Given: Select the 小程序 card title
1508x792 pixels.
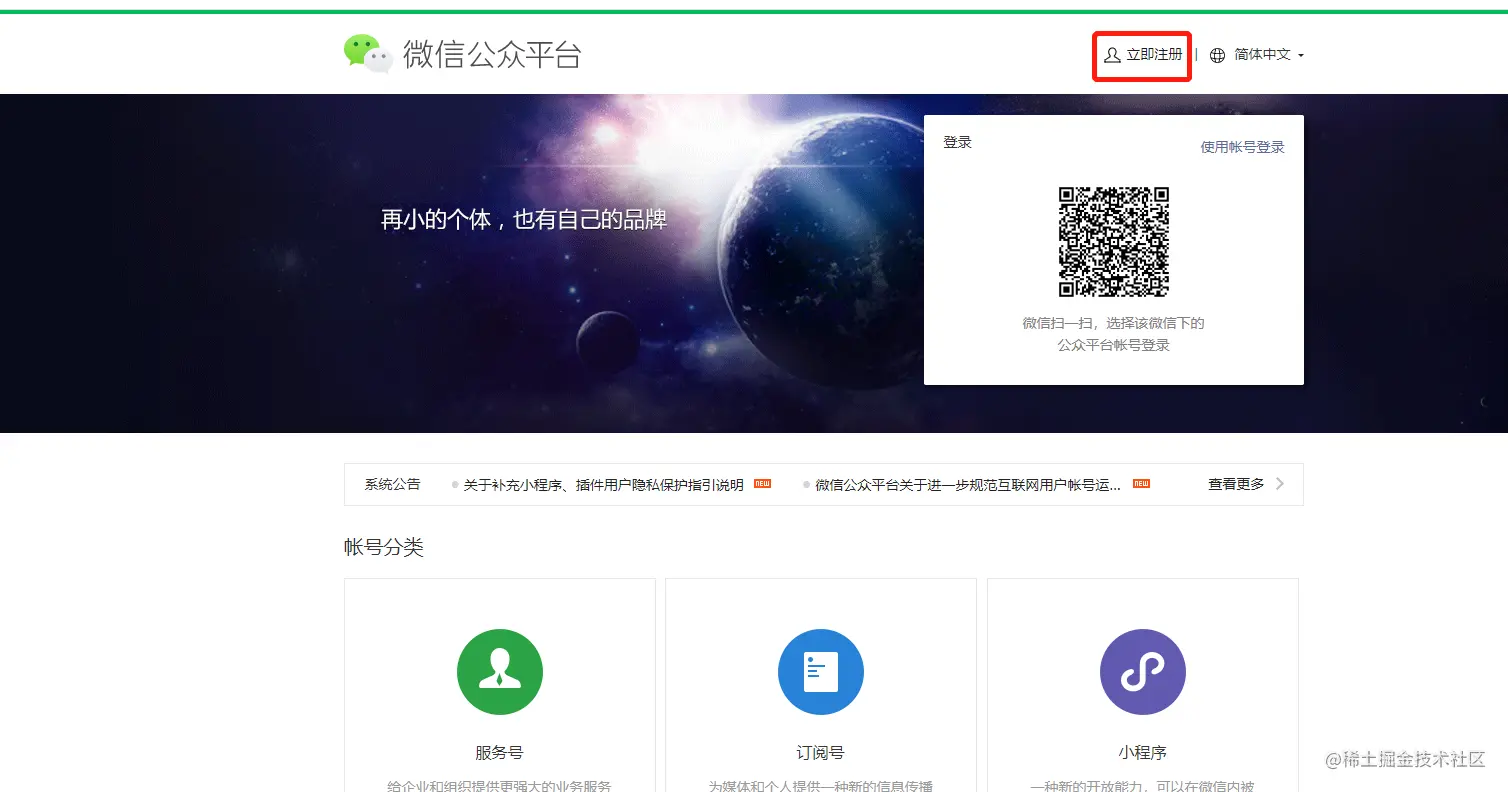Looking at the screenshot, I should [x=1143, y=753].
